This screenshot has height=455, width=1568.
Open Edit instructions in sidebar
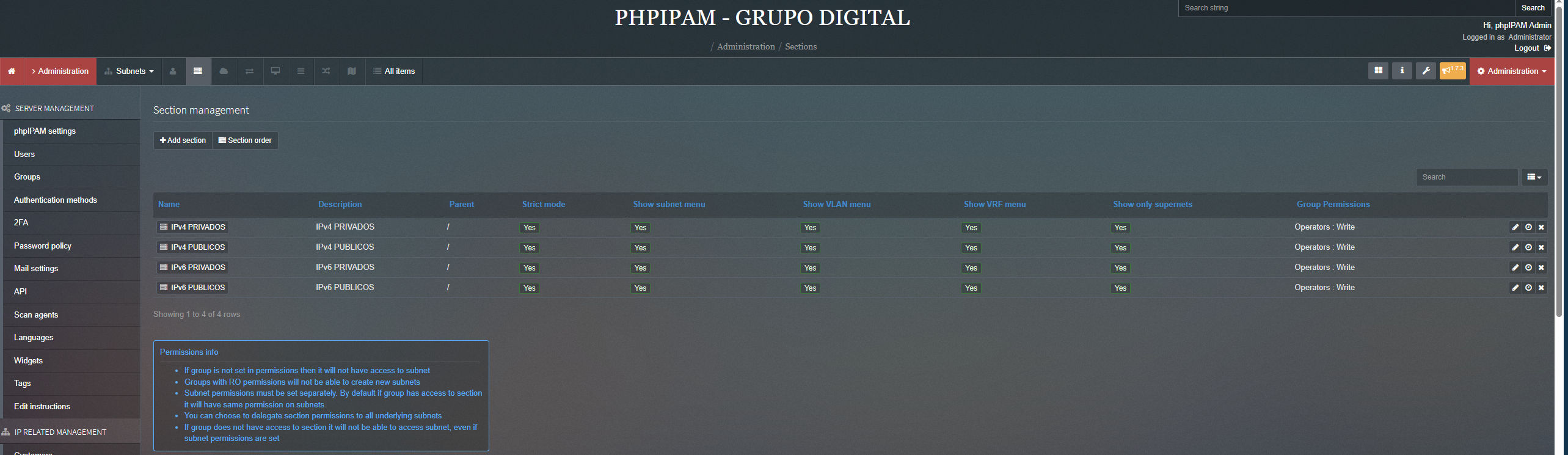(71, 407)
